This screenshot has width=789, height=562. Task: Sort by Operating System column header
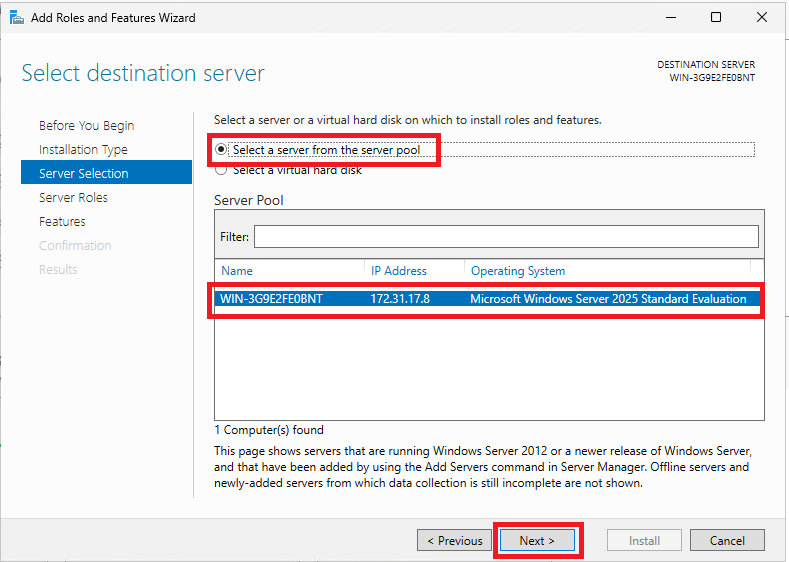tap(518, 271)
